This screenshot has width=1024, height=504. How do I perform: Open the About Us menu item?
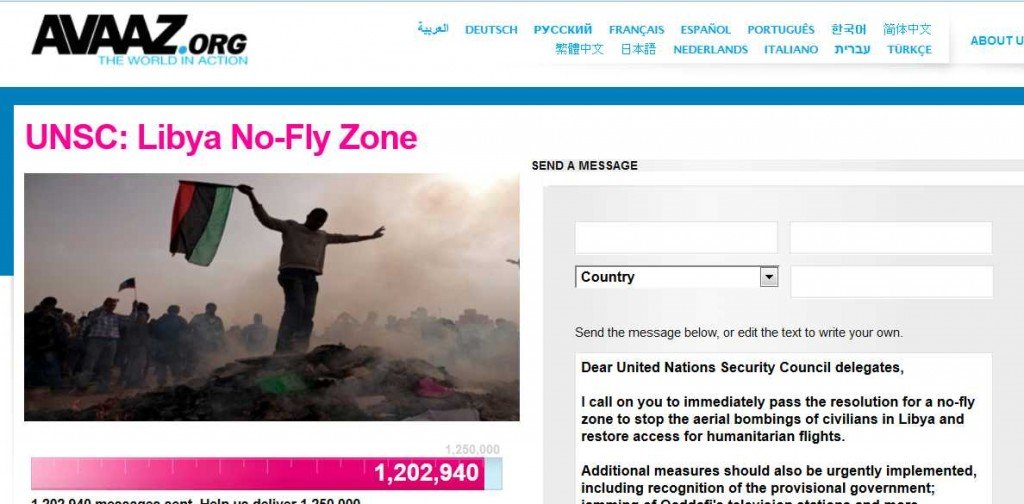996,41
